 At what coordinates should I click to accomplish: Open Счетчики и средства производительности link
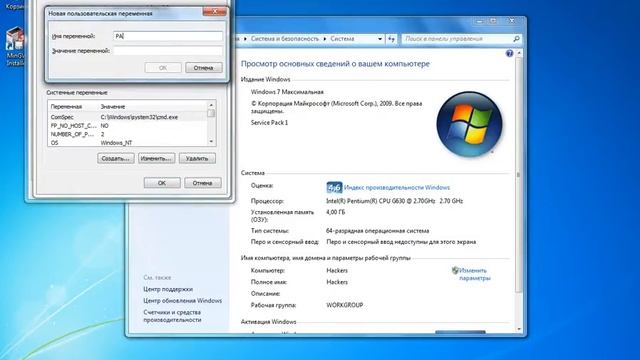tap(172, 316)
